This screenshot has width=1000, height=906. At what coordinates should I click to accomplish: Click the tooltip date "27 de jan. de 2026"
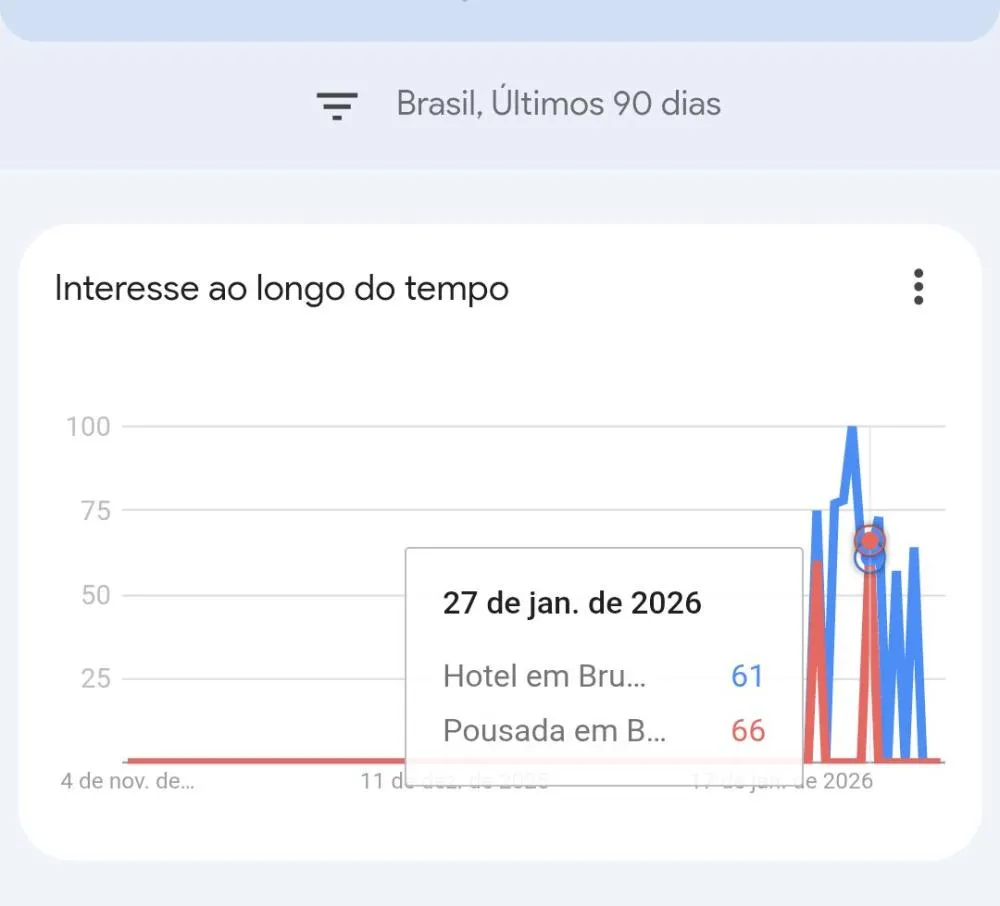click(x=572, y=603)
